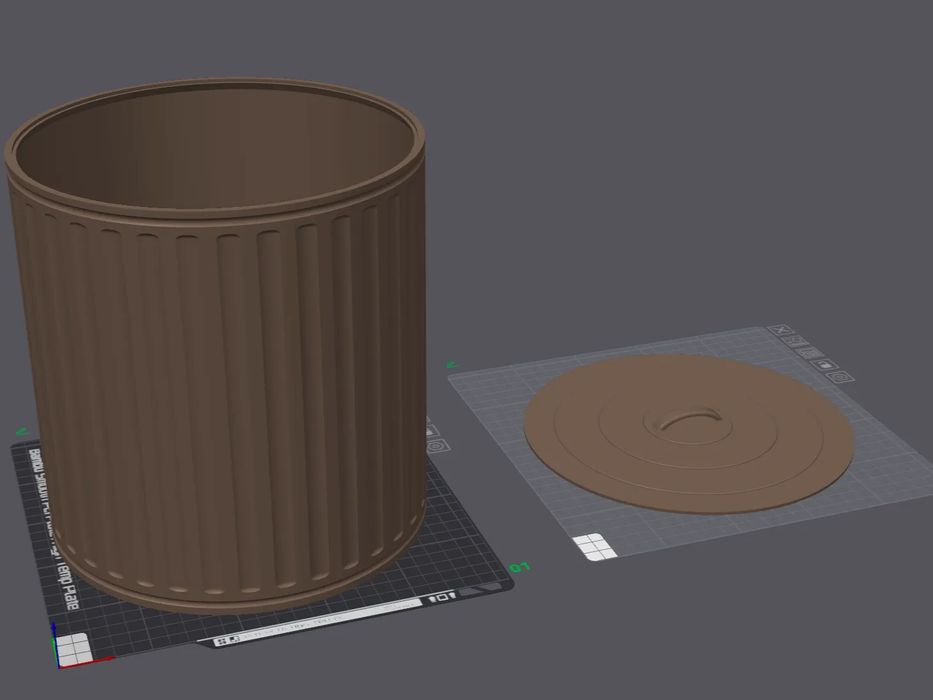Arrange objects on the lid plate
This screenshot has height=700, width=933.
809,353
